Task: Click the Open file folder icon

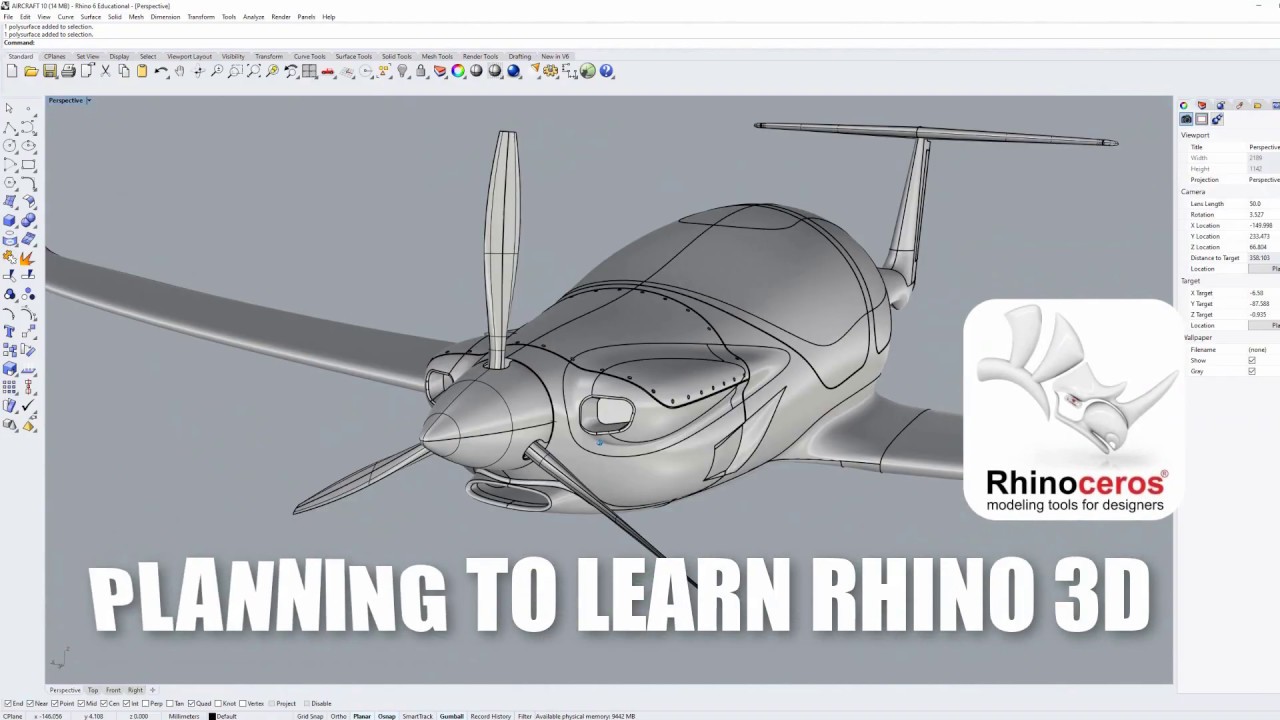Action: pos(31,71)
